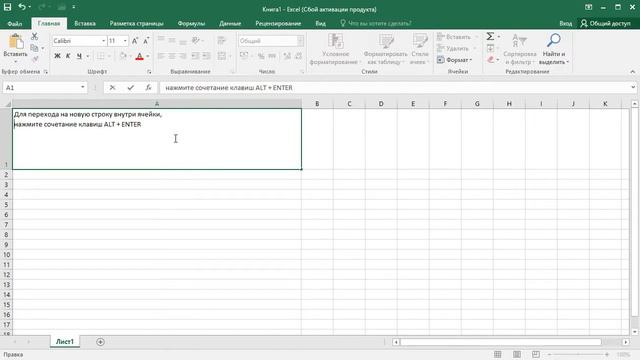Viewport: 640px width, 360px height.
Task: Click the large Вставить paste icon
Action: (16, 42)
